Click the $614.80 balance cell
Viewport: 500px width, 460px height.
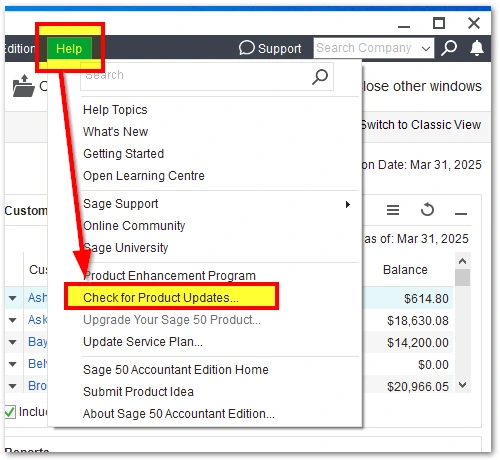click(426, 299)
